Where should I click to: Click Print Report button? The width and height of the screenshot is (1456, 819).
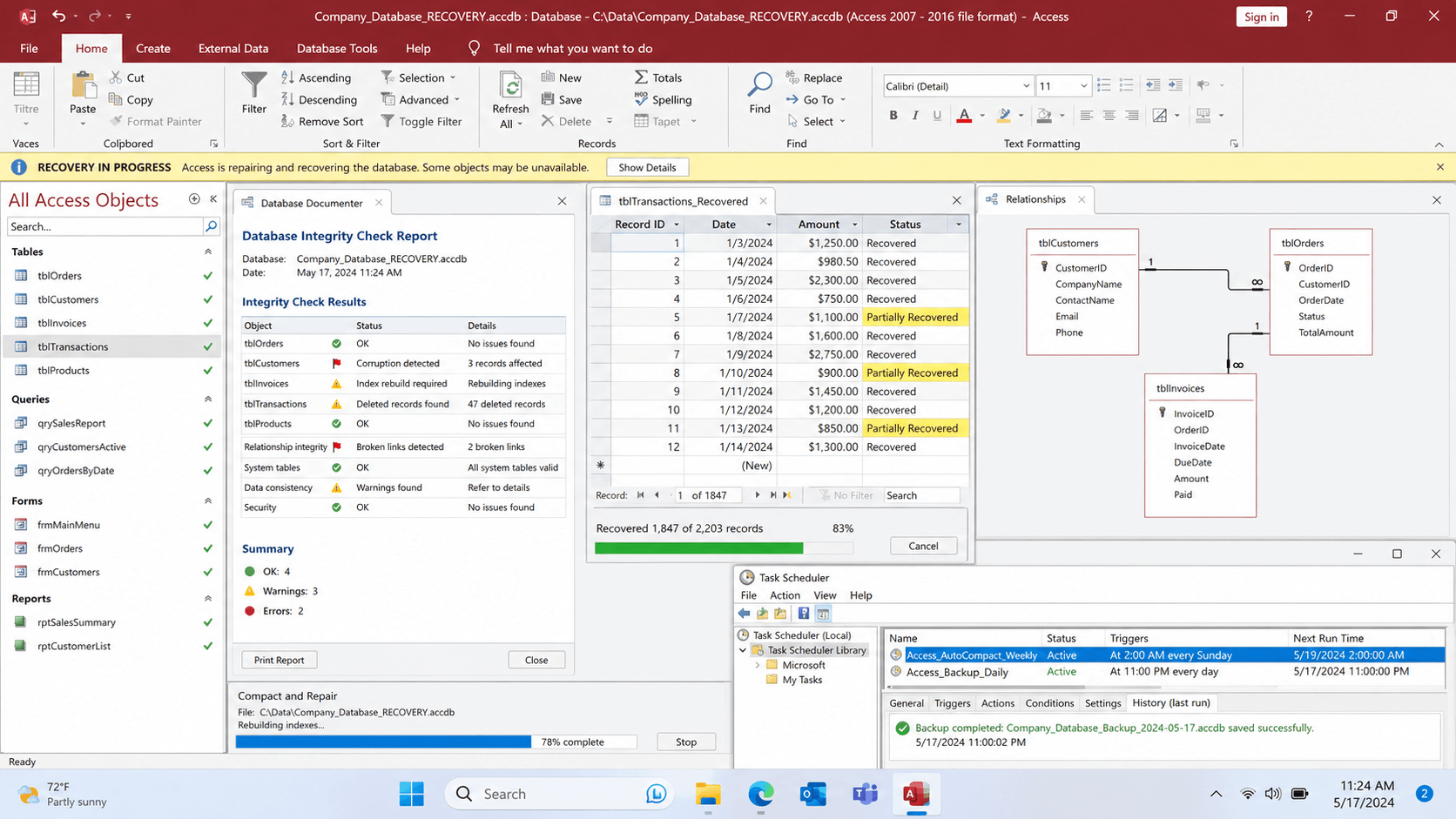279,660
